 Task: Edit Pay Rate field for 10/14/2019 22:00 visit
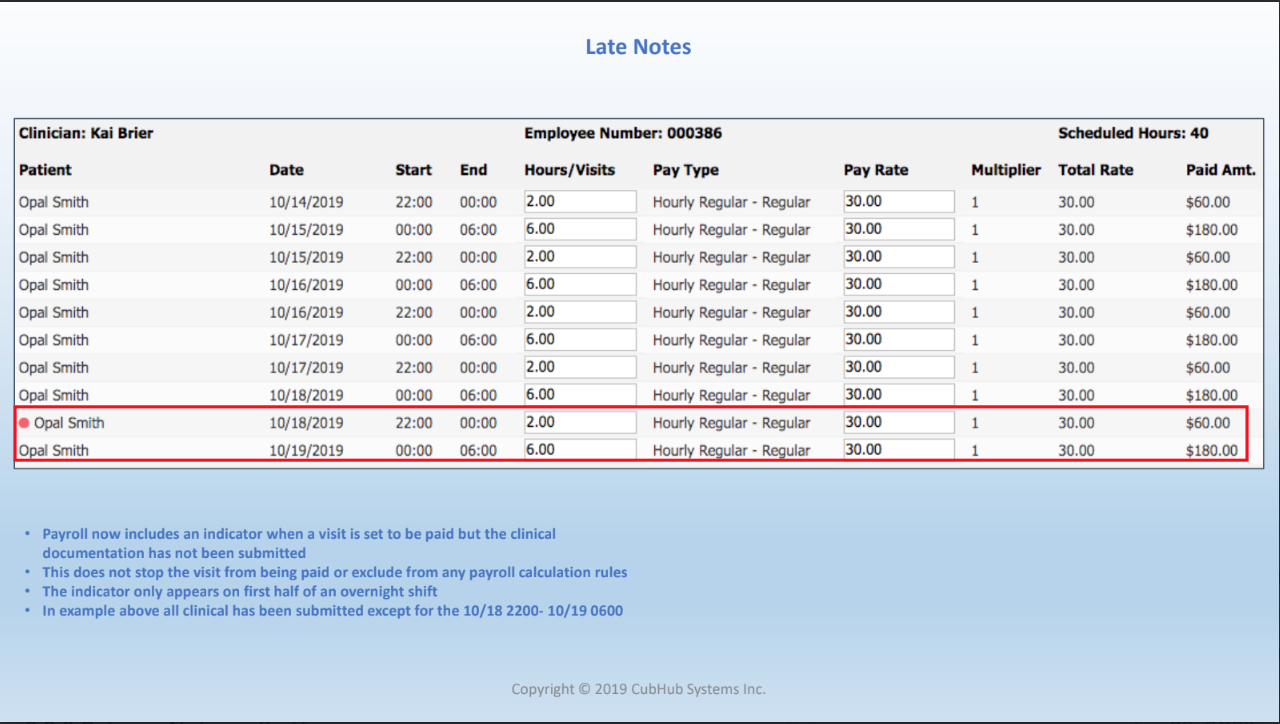(899, 202)
